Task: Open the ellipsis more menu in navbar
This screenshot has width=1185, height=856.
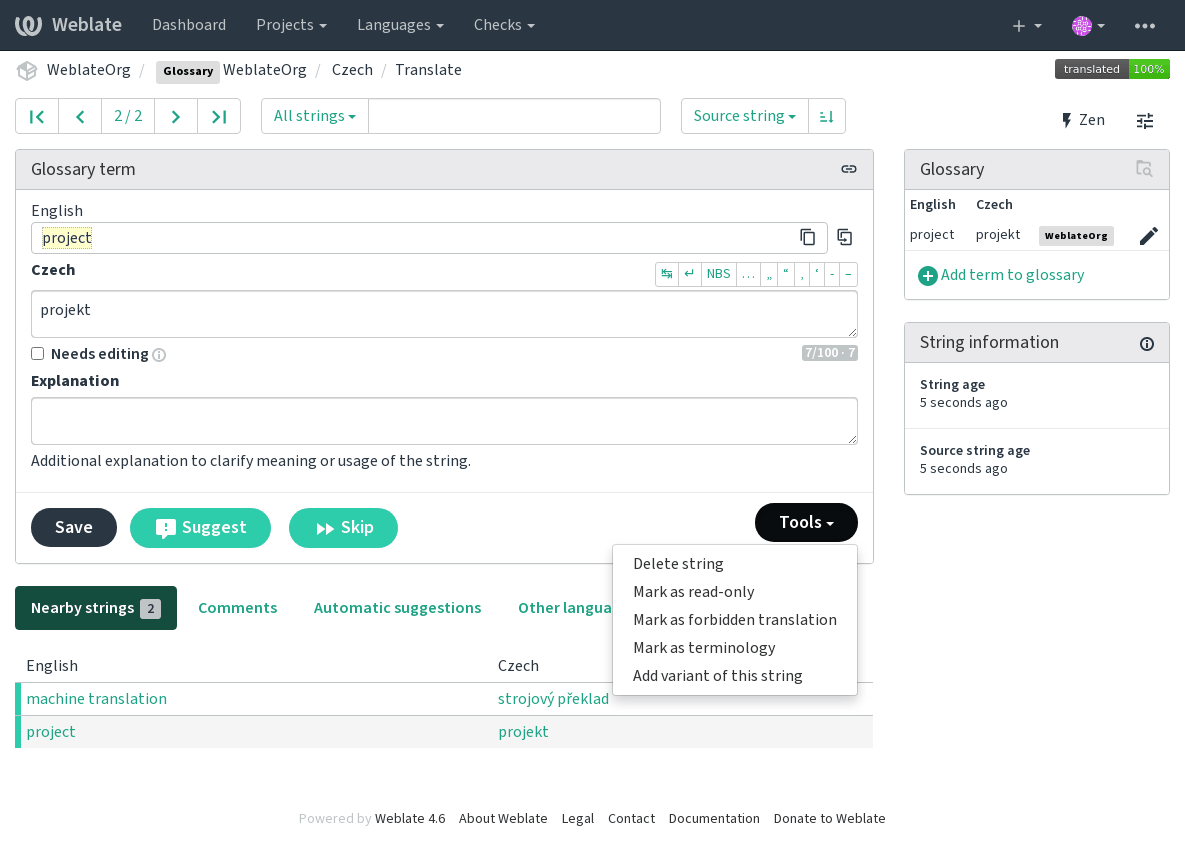Action: point(1144,26)
